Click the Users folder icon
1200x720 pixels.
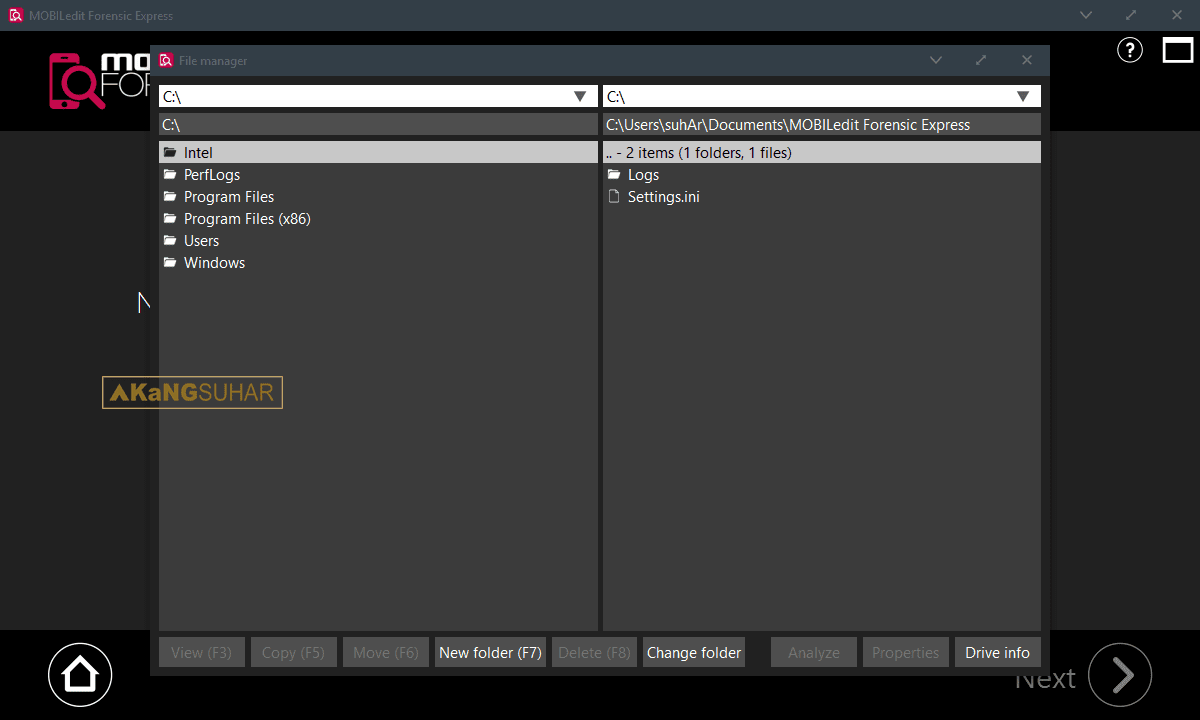coord(170,241)
